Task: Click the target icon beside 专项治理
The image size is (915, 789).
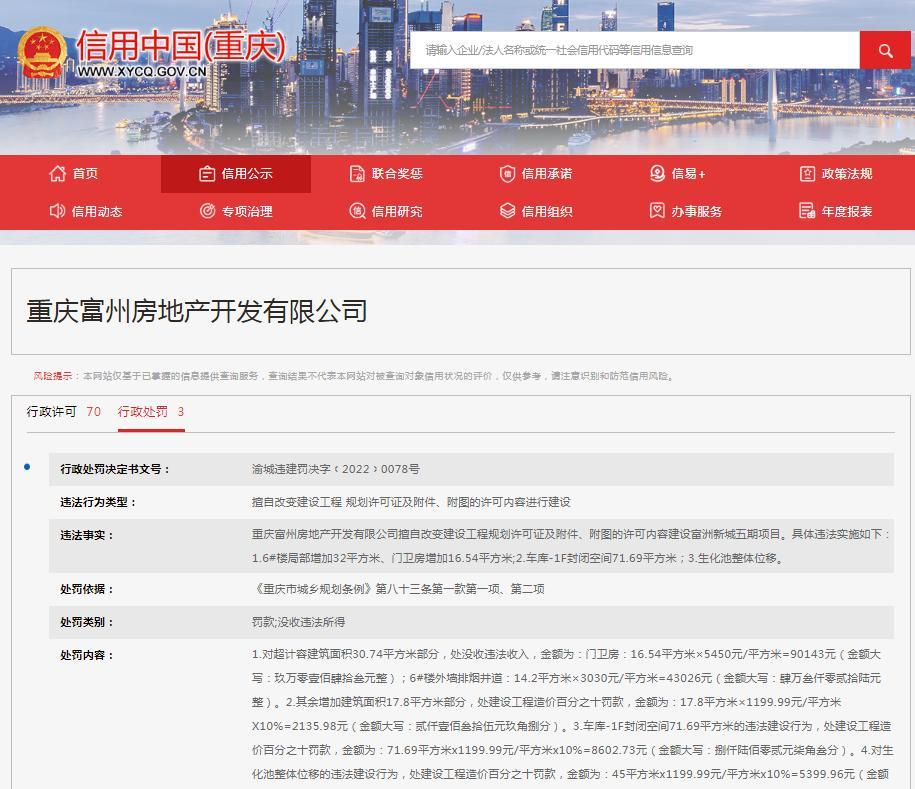Action: [x=207, y=211]
